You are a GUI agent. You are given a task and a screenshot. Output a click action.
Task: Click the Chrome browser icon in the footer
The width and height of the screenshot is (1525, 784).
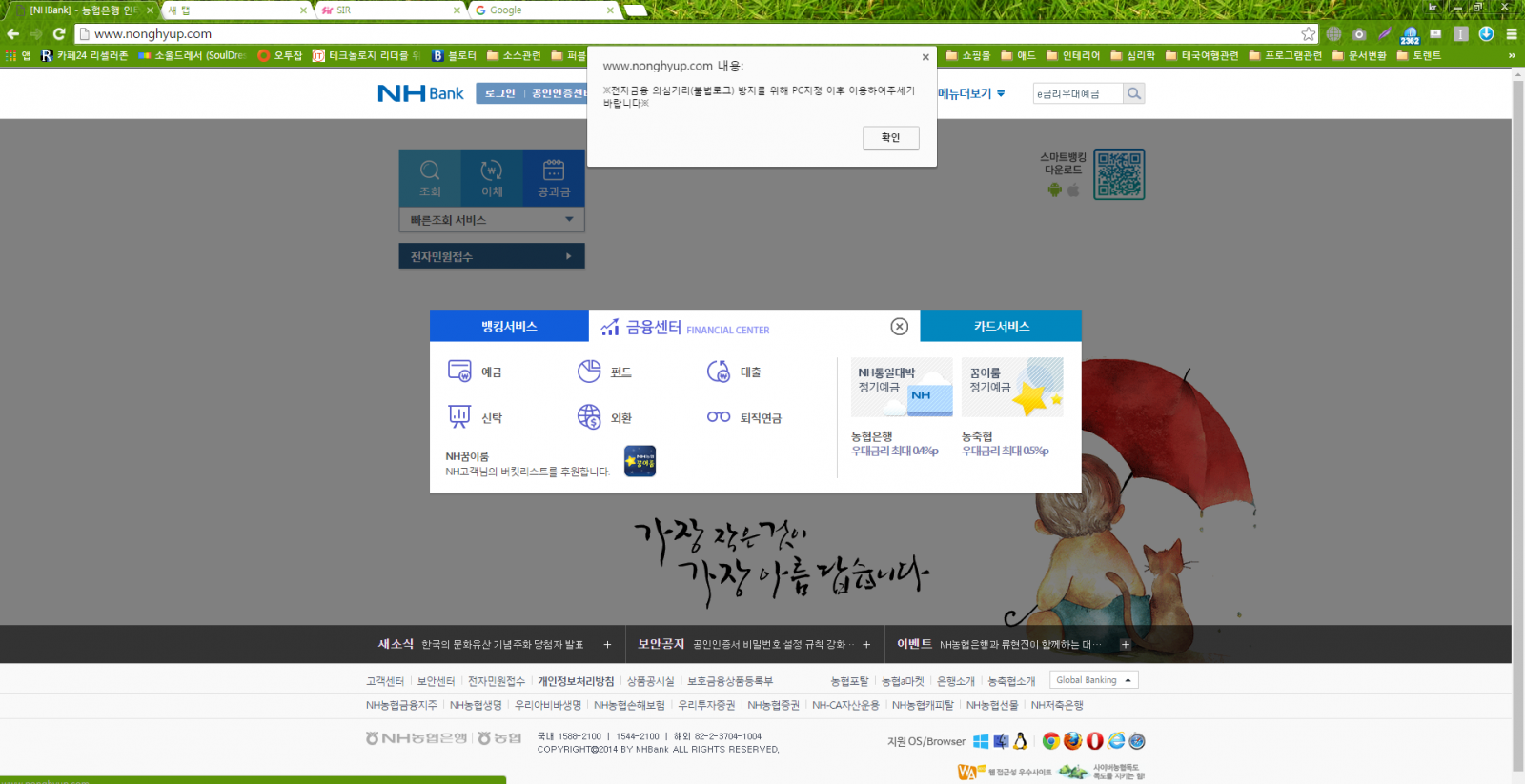point(1050,741)
